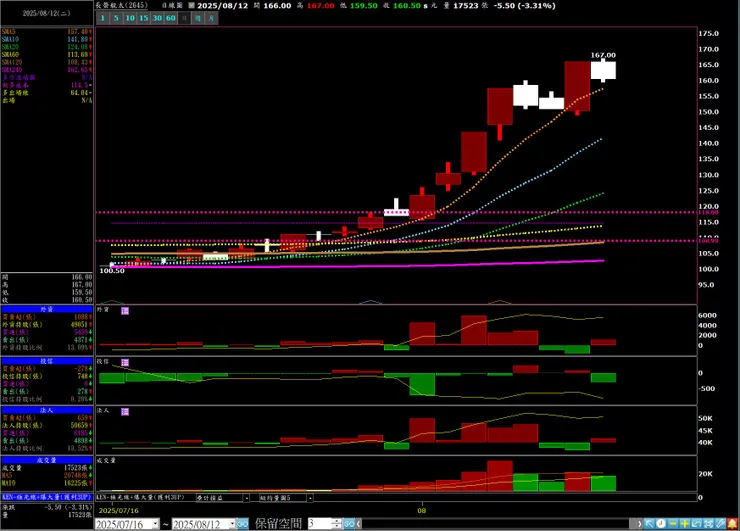Image resolution: width=740 pixels, height=531 pixels.
Task: Click the 167.00 high price label on chart
Action: click(603, 55)
